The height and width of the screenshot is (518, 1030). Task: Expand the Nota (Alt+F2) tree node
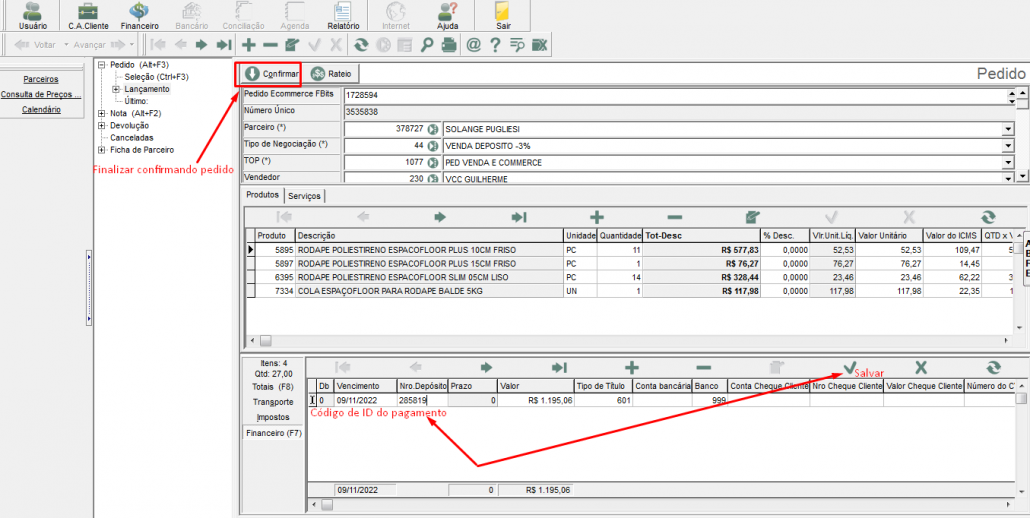[102, 114]
